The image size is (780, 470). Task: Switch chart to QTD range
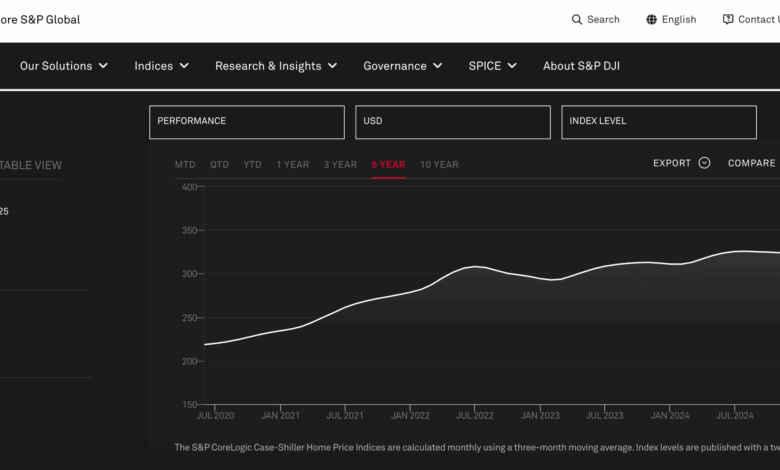pos(219,165)
